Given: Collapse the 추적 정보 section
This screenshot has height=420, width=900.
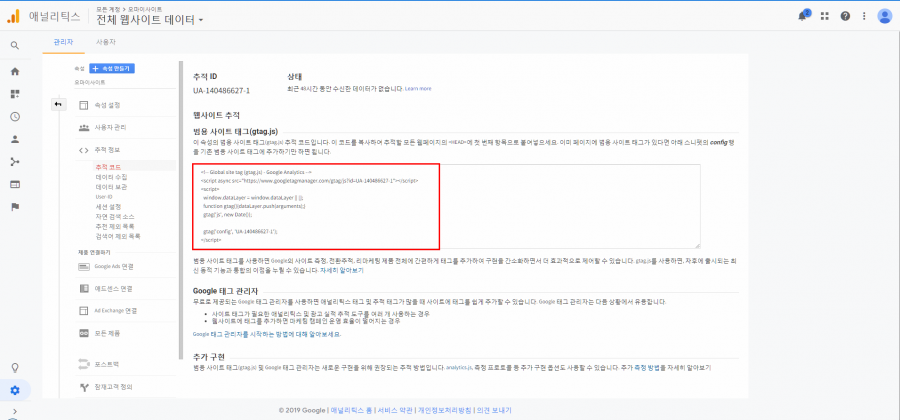Looking at the screenshot, I should pyautogui.click(x=106, y=150).
